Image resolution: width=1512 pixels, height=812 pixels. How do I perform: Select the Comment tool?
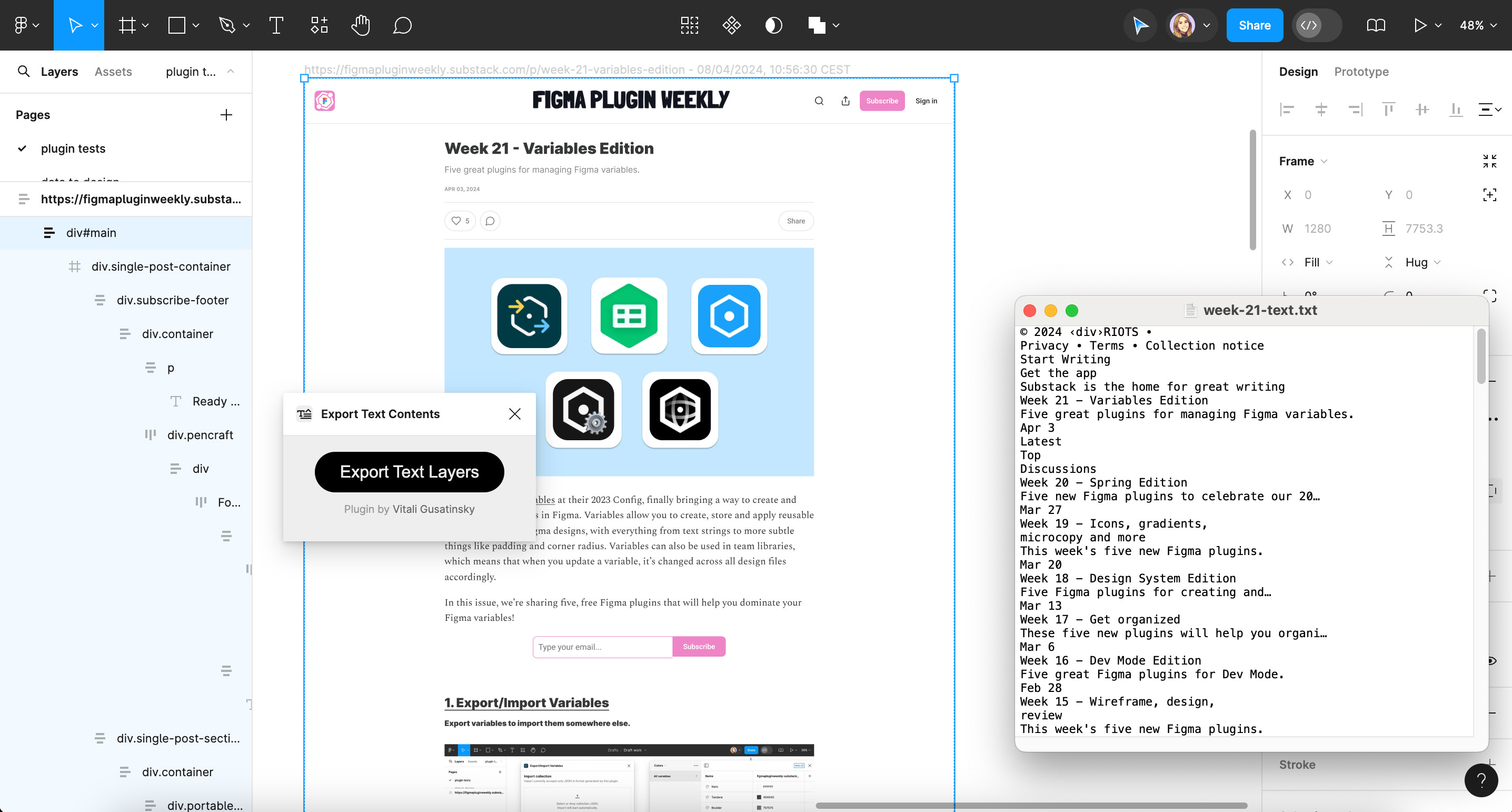coord(402,25)
